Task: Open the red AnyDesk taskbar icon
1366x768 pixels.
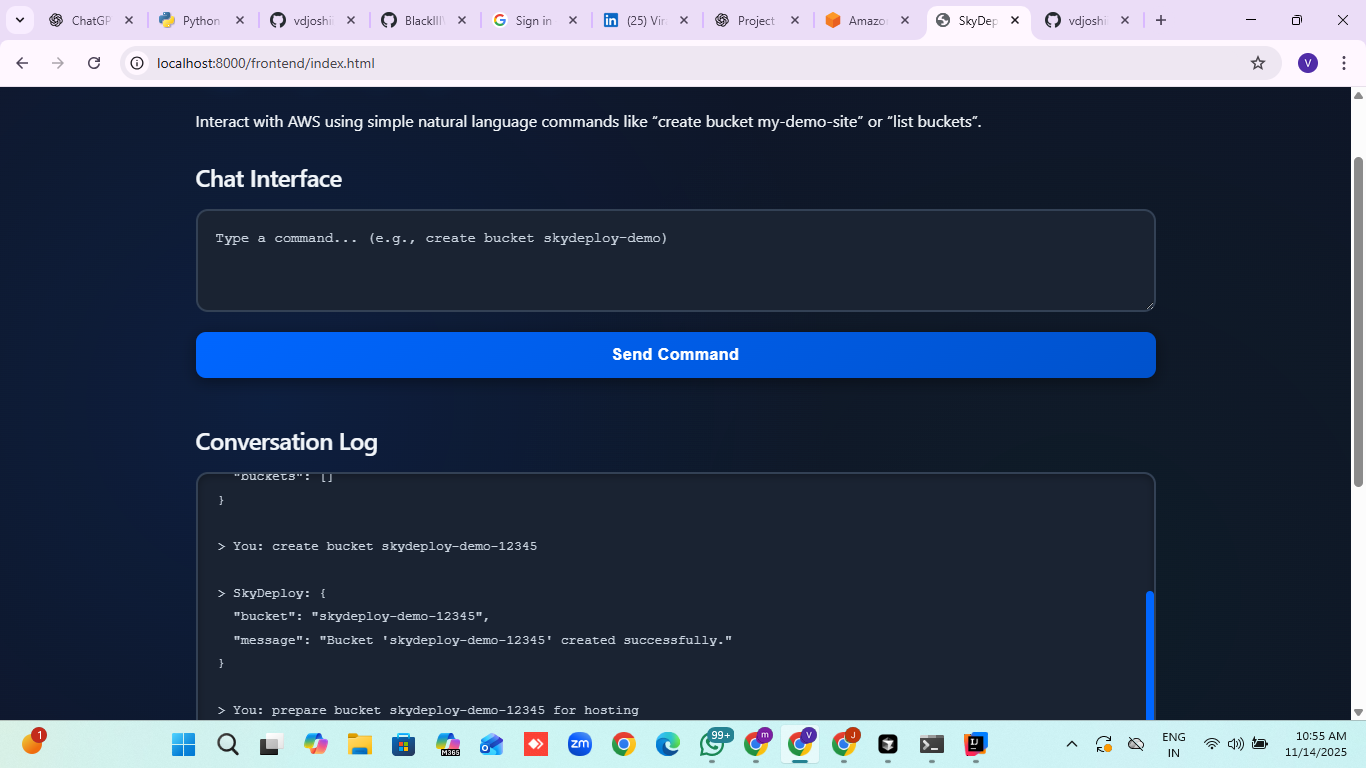Action: click(x=535, y=744)
